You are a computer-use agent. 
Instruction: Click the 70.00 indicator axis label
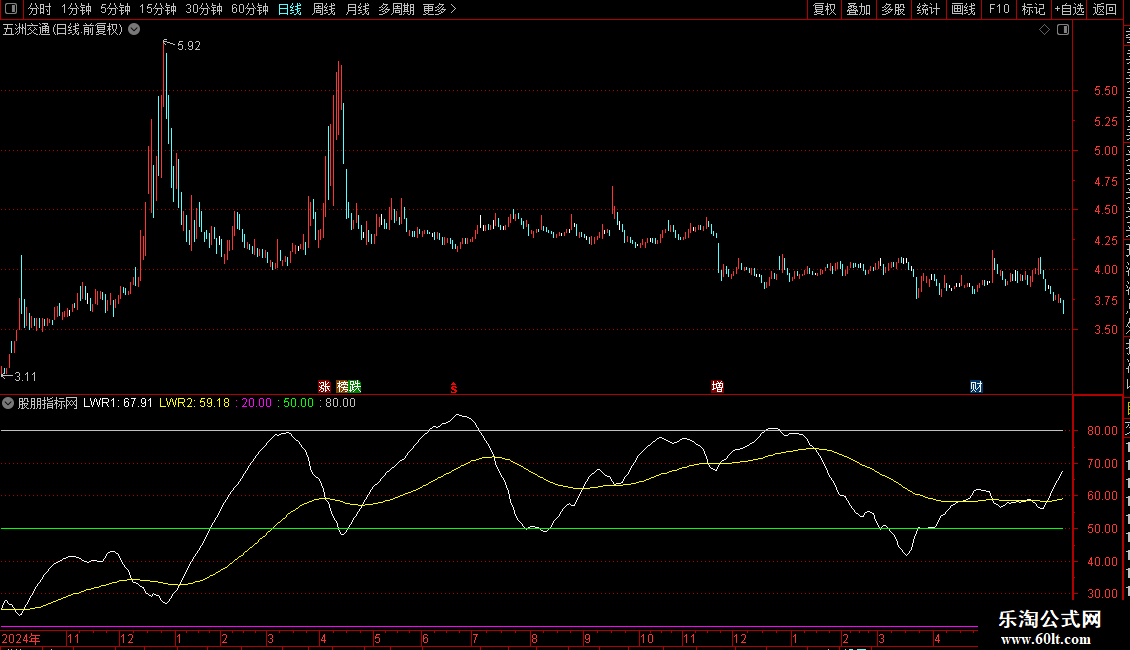[1103, 463]
